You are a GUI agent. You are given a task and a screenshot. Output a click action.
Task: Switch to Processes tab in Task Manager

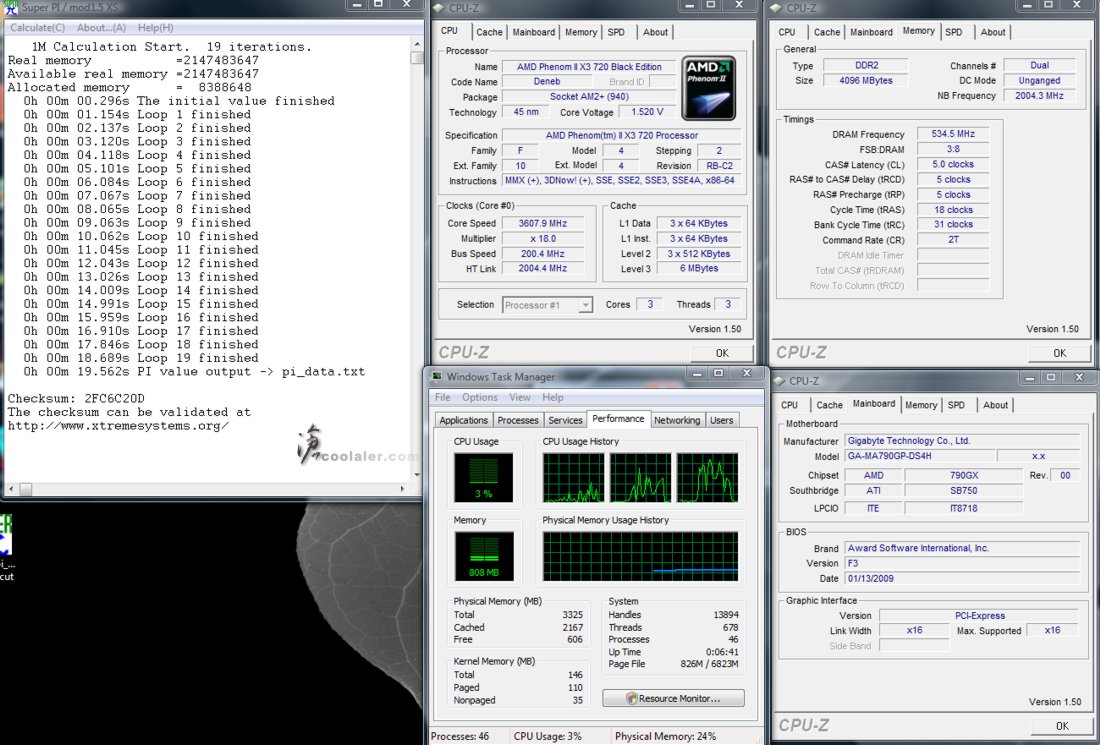[518, 420]
